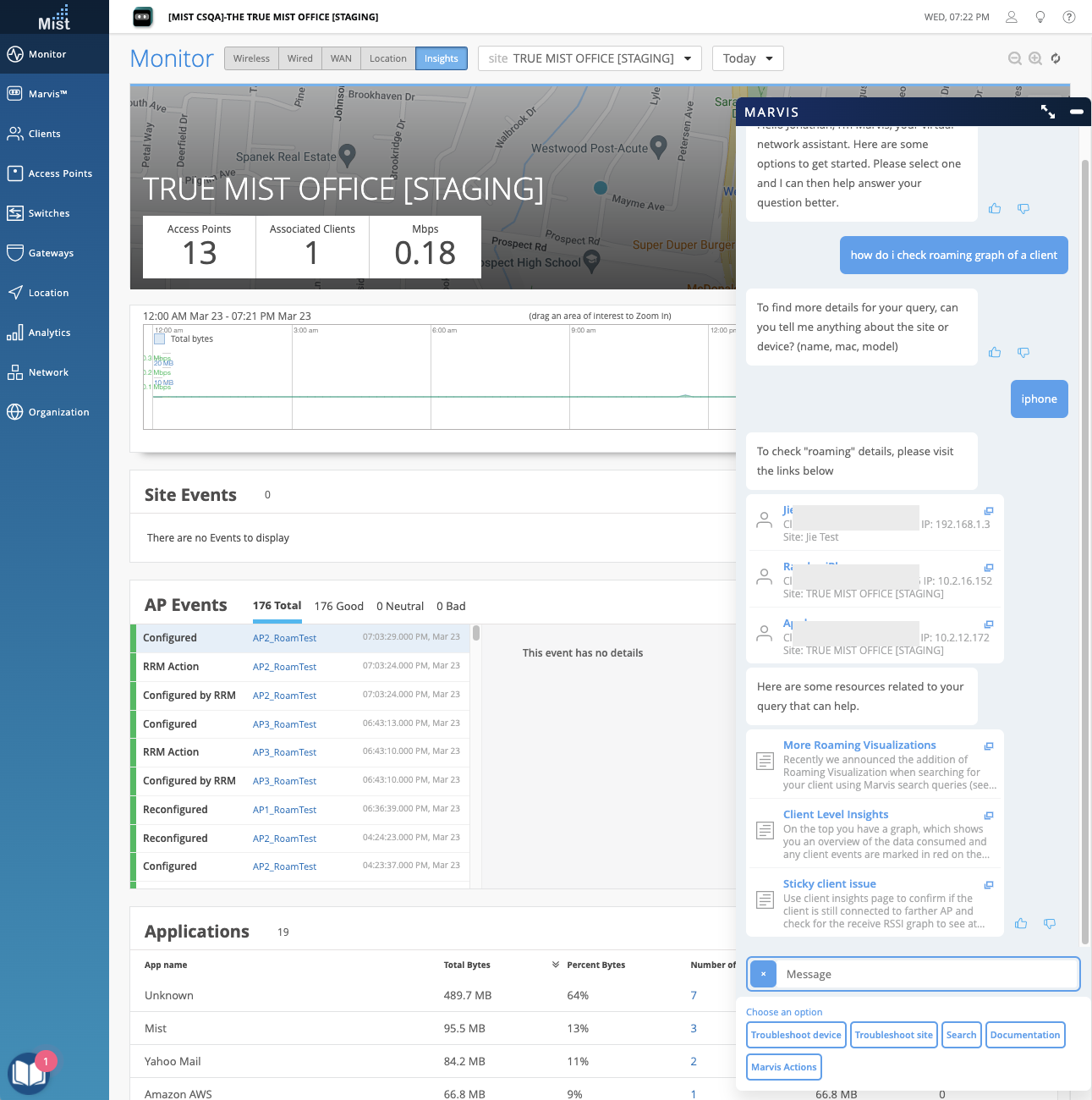This screenshot has width=1092, height=1100.
Task: Click the Access Points sidebar icon
Action: pos(14,173)
